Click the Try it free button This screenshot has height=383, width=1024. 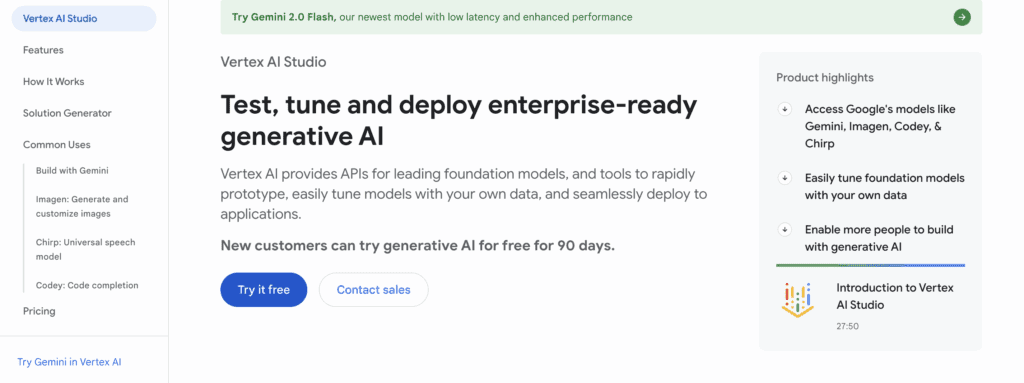pos(264,290)
